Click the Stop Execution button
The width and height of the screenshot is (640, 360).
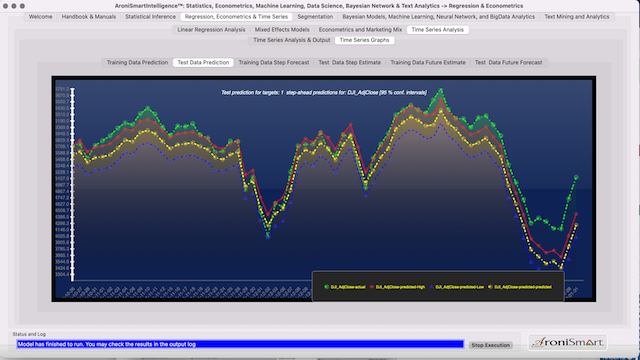click(491, 345)
